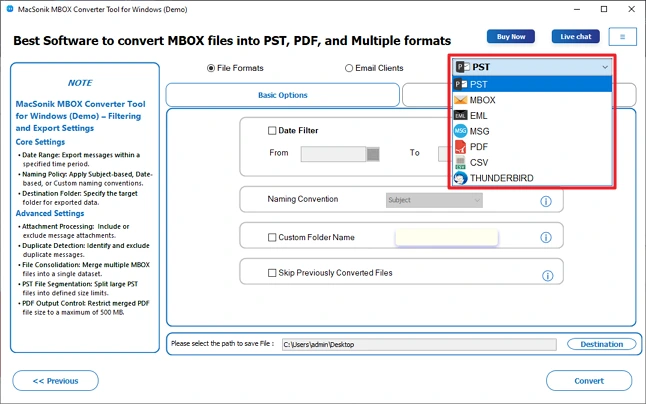
Task: Click the Advanced Settings heading in note
Action: coord(50,213)
